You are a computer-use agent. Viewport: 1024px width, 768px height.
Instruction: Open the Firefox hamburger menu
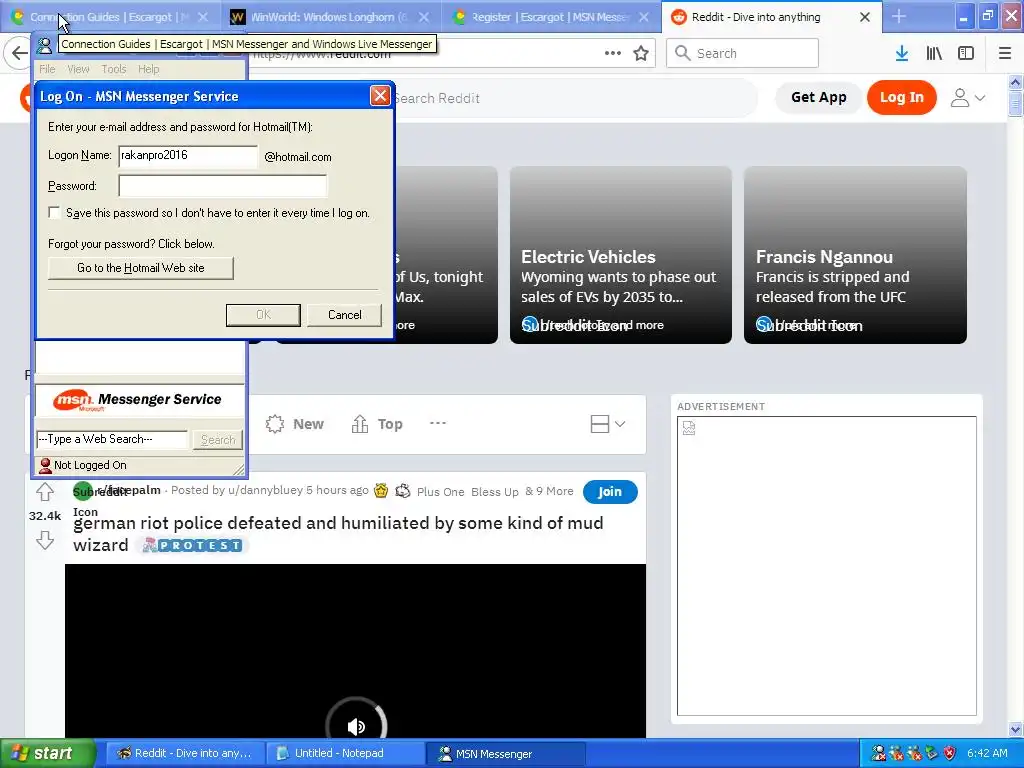[1004, 54]
